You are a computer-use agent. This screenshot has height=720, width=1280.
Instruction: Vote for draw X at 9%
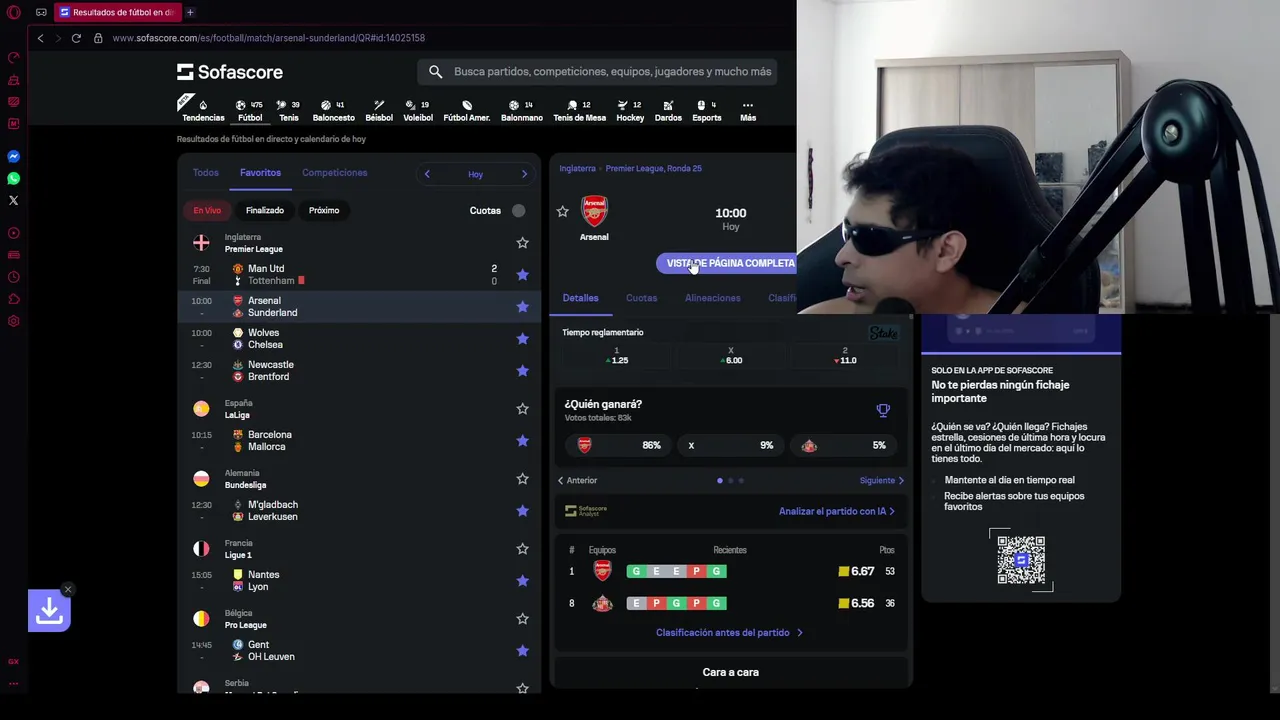point(730,445)
